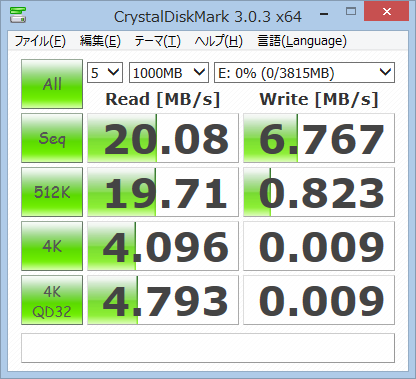Select the 4K QD32 write result 0.009

pyautogui.click(x=319, y=300)
